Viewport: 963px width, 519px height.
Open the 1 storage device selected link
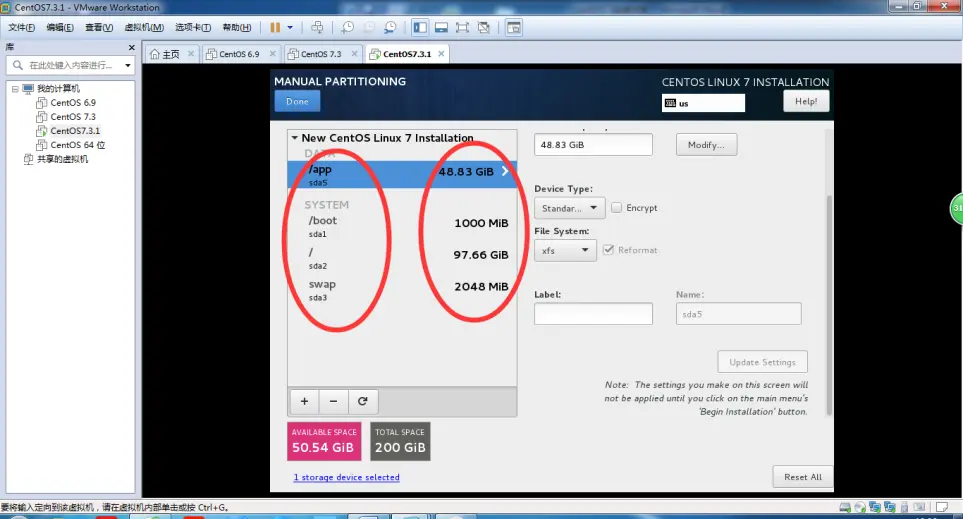[346, 477]
